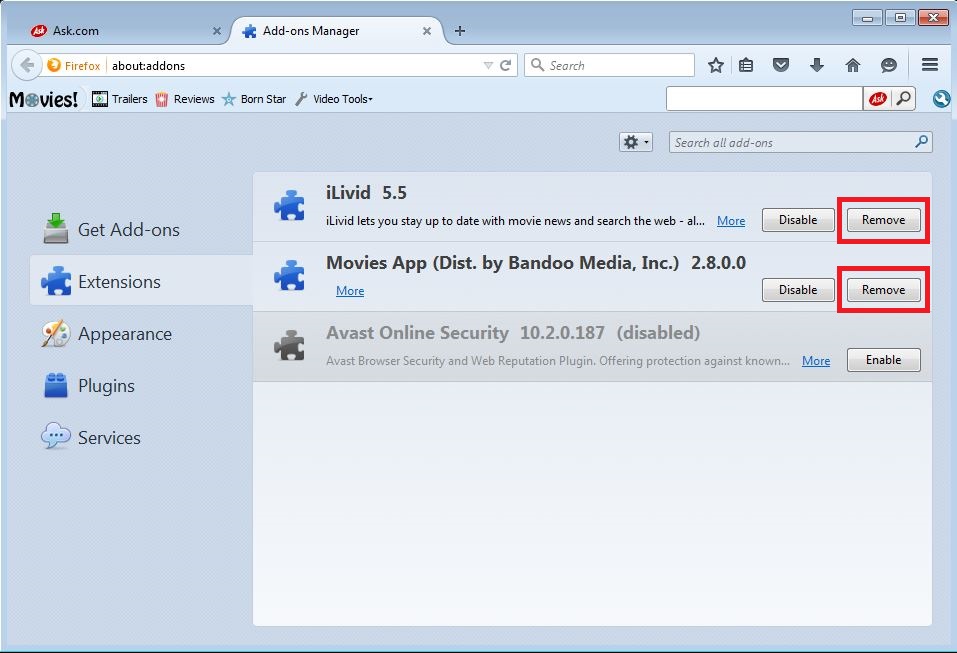Screen dimensions: 957x653
Task: Click the Firefox Search box
Action: click(x=609, y=65)
